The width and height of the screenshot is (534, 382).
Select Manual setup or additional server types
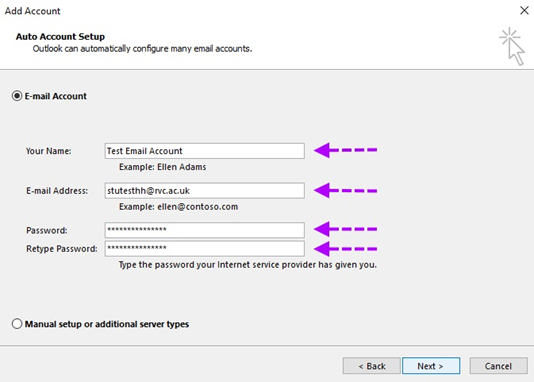point(17,324)
